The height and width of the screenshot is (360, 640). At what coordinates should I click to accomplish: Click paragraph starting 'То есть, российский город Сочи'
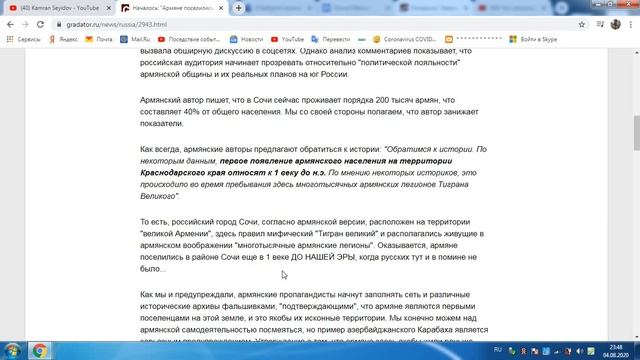tap(312, 245)
